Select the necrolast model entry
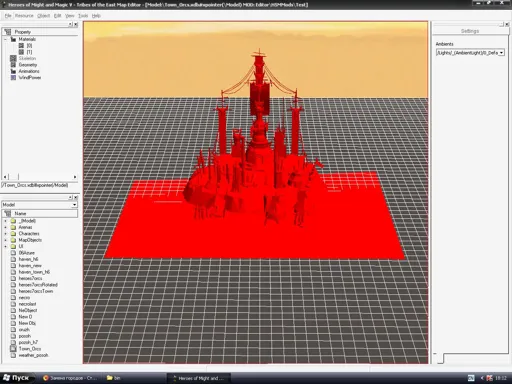This screenshot has width=512, height=384. 27,304
